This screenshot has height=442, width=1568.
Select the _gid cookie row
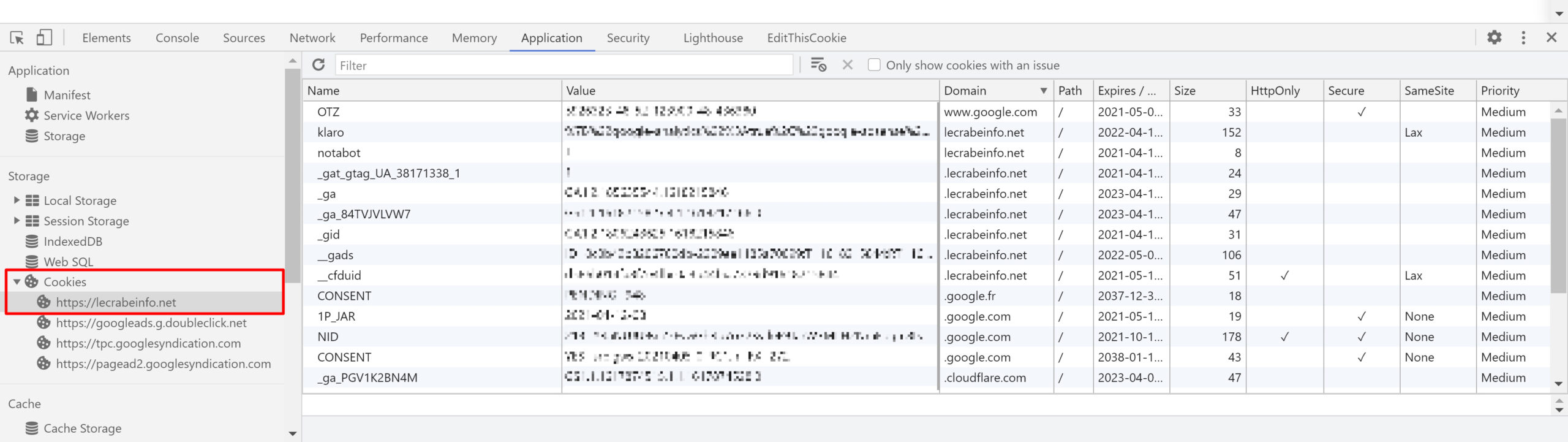(926, 234)
